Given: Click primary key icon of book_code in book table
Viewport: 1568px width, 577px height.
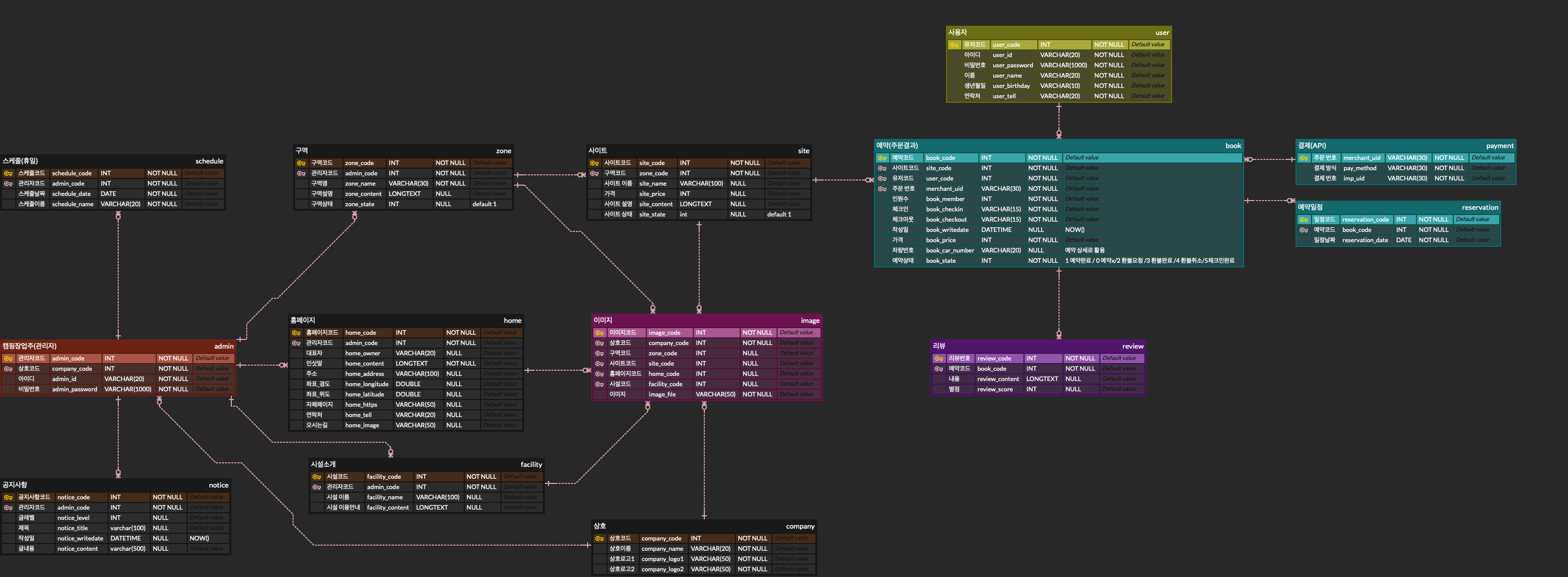Looking at the screenshot, I should tap(882, 158).
